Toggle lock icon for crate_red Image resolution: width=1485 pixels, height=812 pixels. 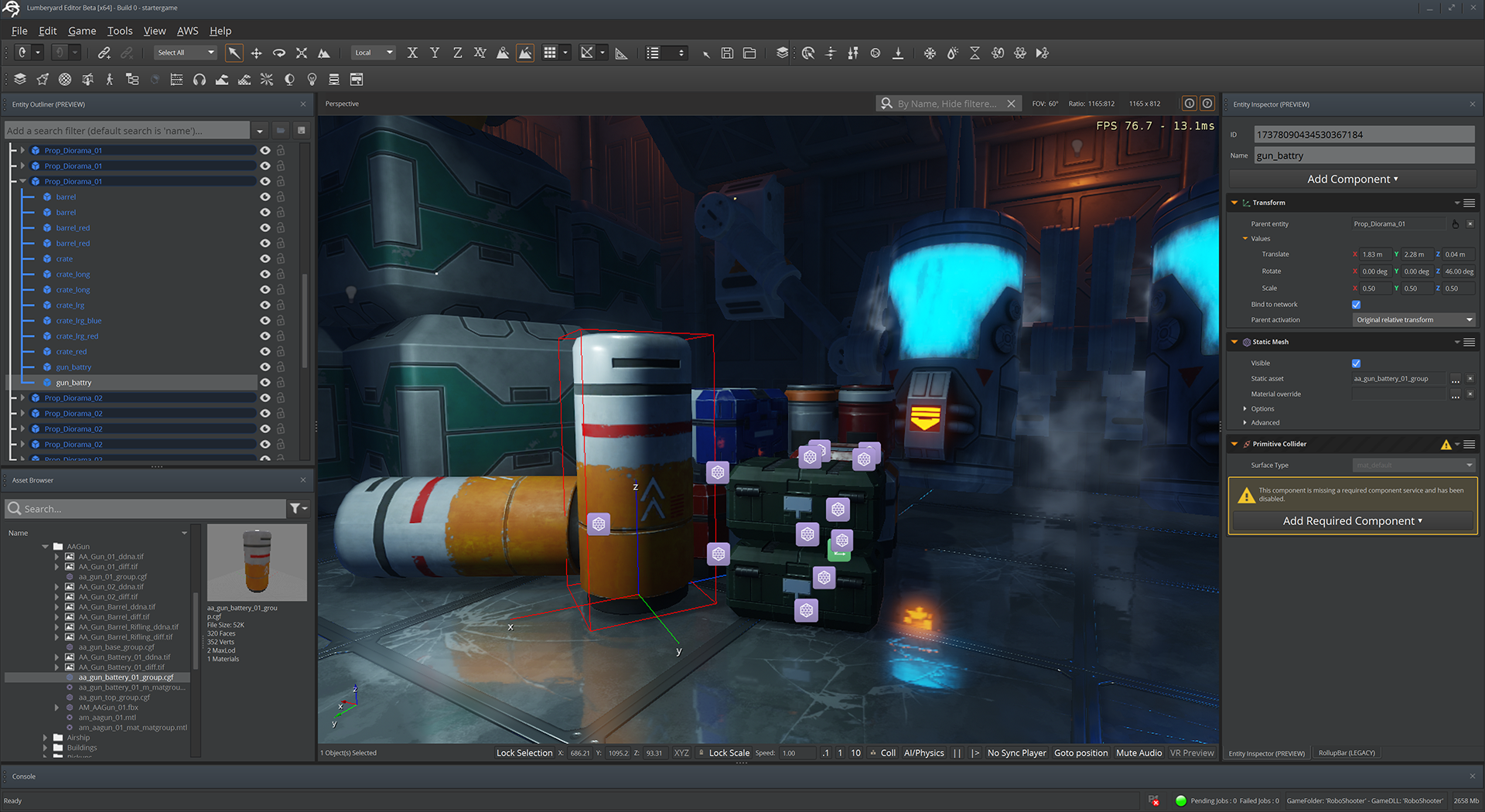[280, 351]
